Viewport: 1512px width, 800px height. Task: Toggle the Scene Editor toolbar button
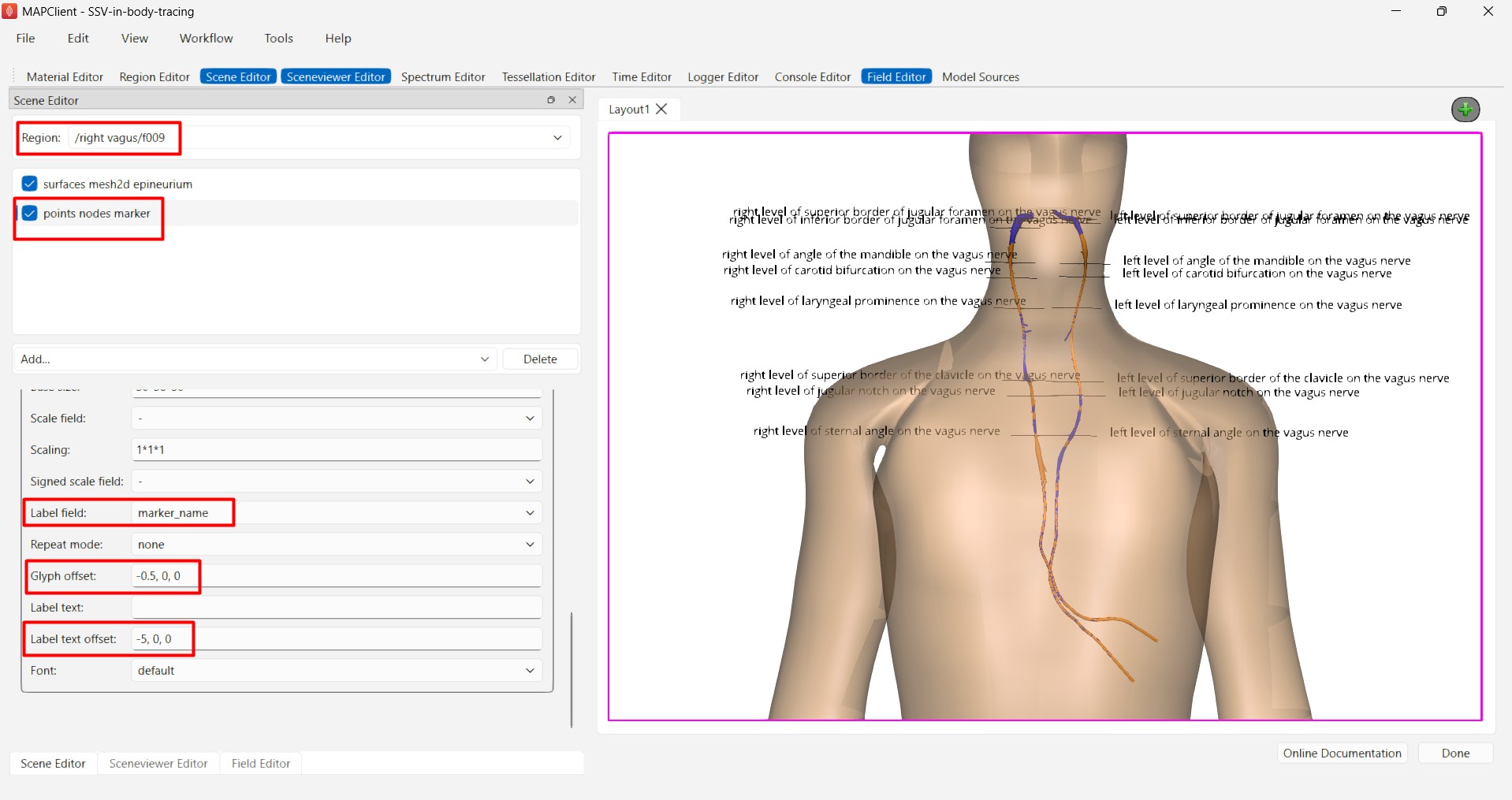coord(238,76)
